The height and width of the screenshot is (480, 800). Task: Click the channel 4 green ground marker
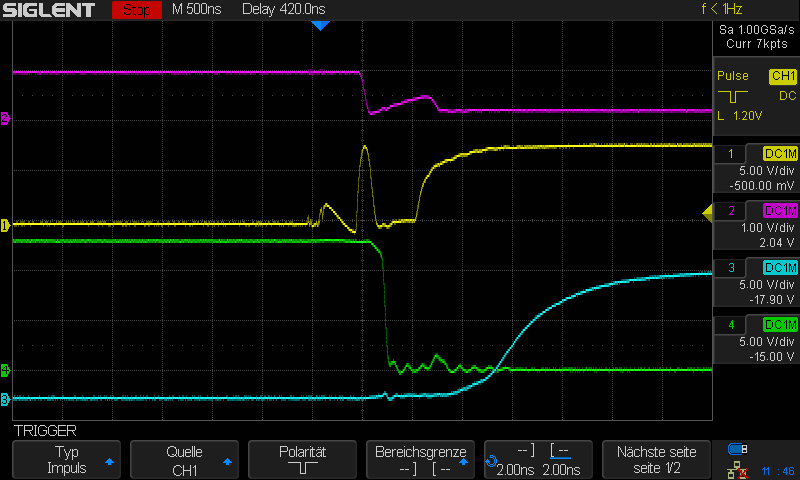pos(5,370)
